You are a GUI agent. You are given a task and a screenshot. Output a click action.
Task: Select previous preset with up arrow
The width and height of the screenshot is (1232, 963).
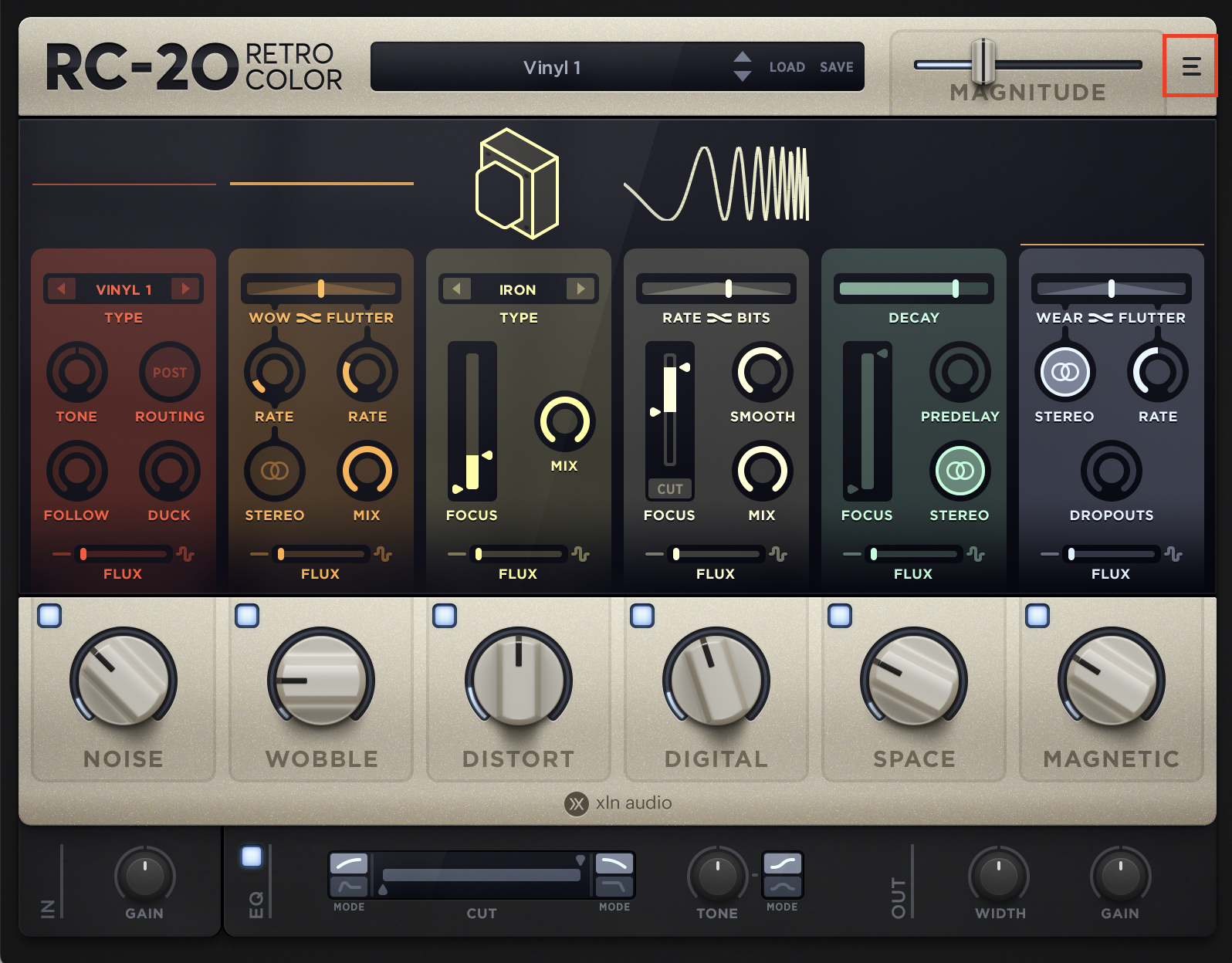click(x=743, y=57)
